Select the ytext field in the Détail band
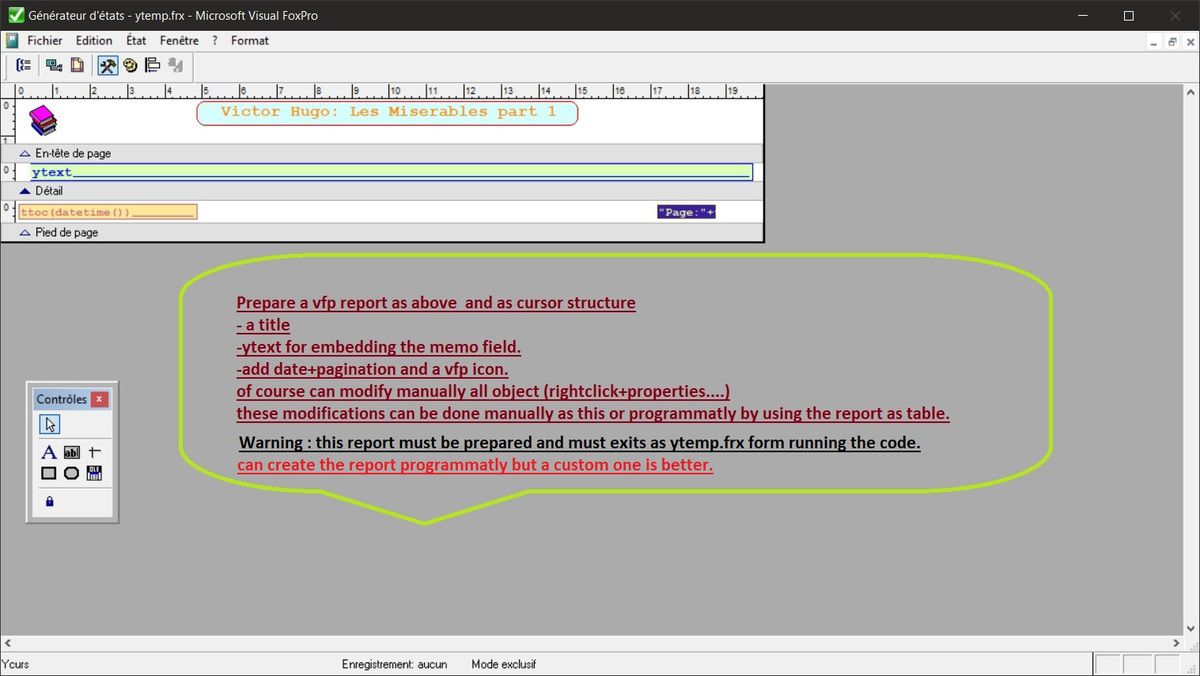This screenshot has width=1200, height=676. (391, 172)
